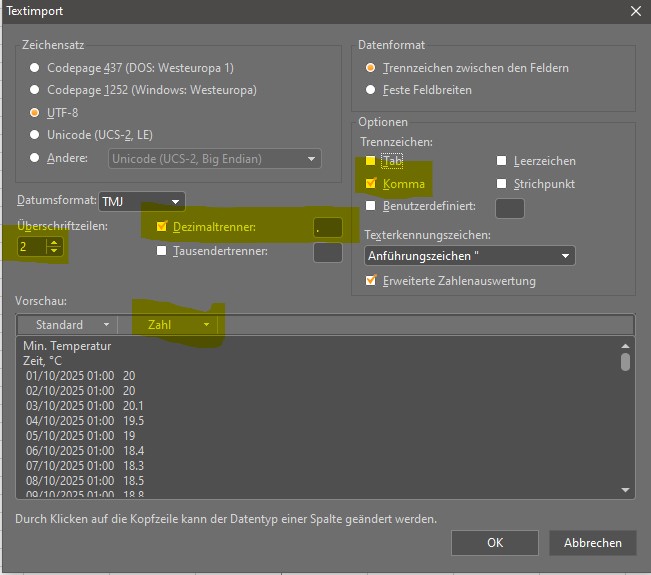Toggle the Tab separator checkbox

pos(371,161)
